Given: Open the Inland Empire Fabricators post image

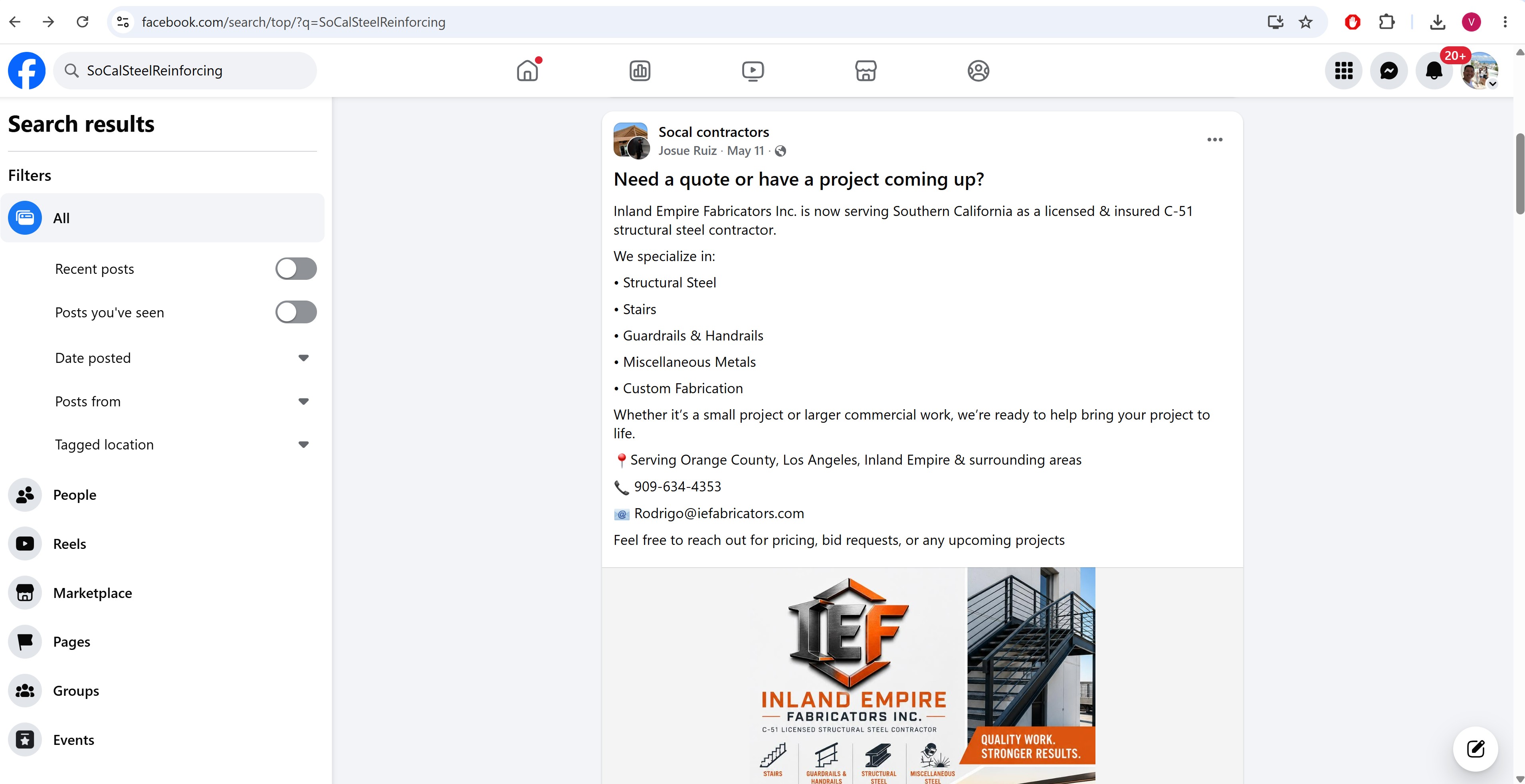Looking at the screenshot, I should point(922,676).
